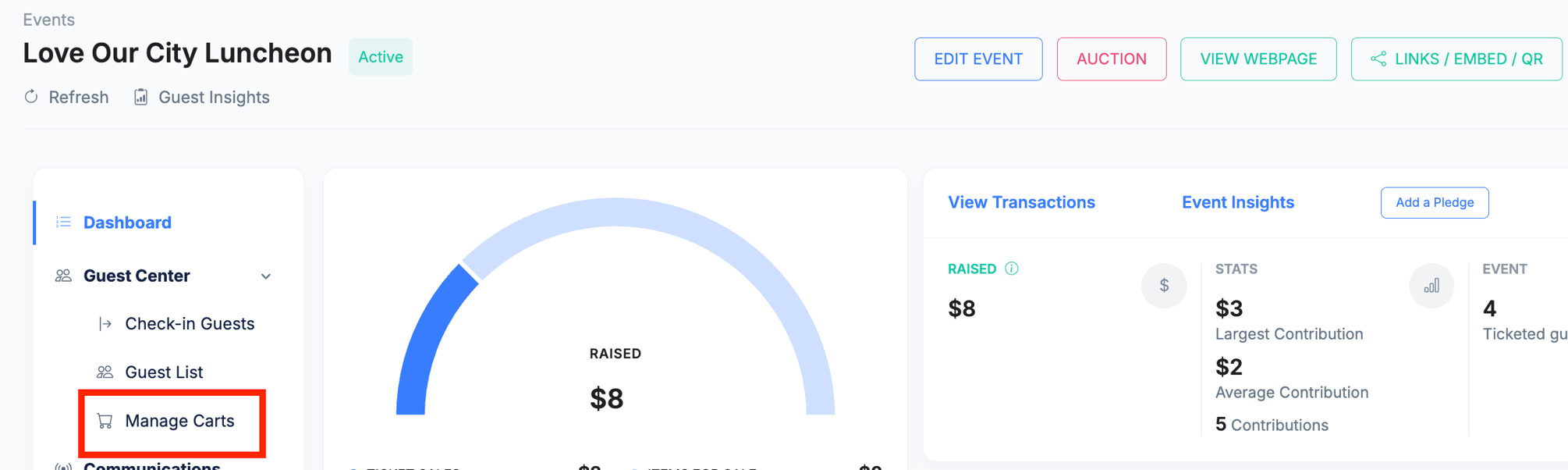Click the bar chart stats icon
The height and width of the screenshot is (470, 1568).
click(1431, 286)
